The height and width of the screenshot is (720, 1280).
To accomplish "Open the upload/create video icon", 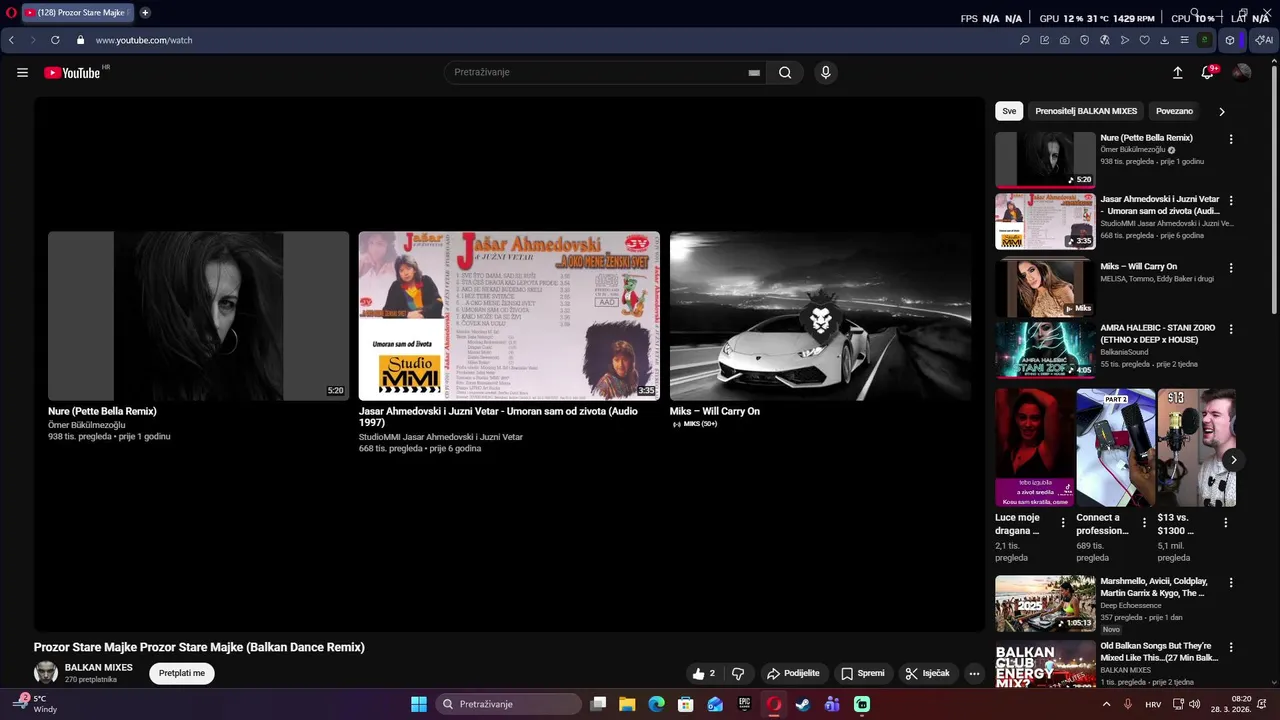I will tap(1177, 72).
